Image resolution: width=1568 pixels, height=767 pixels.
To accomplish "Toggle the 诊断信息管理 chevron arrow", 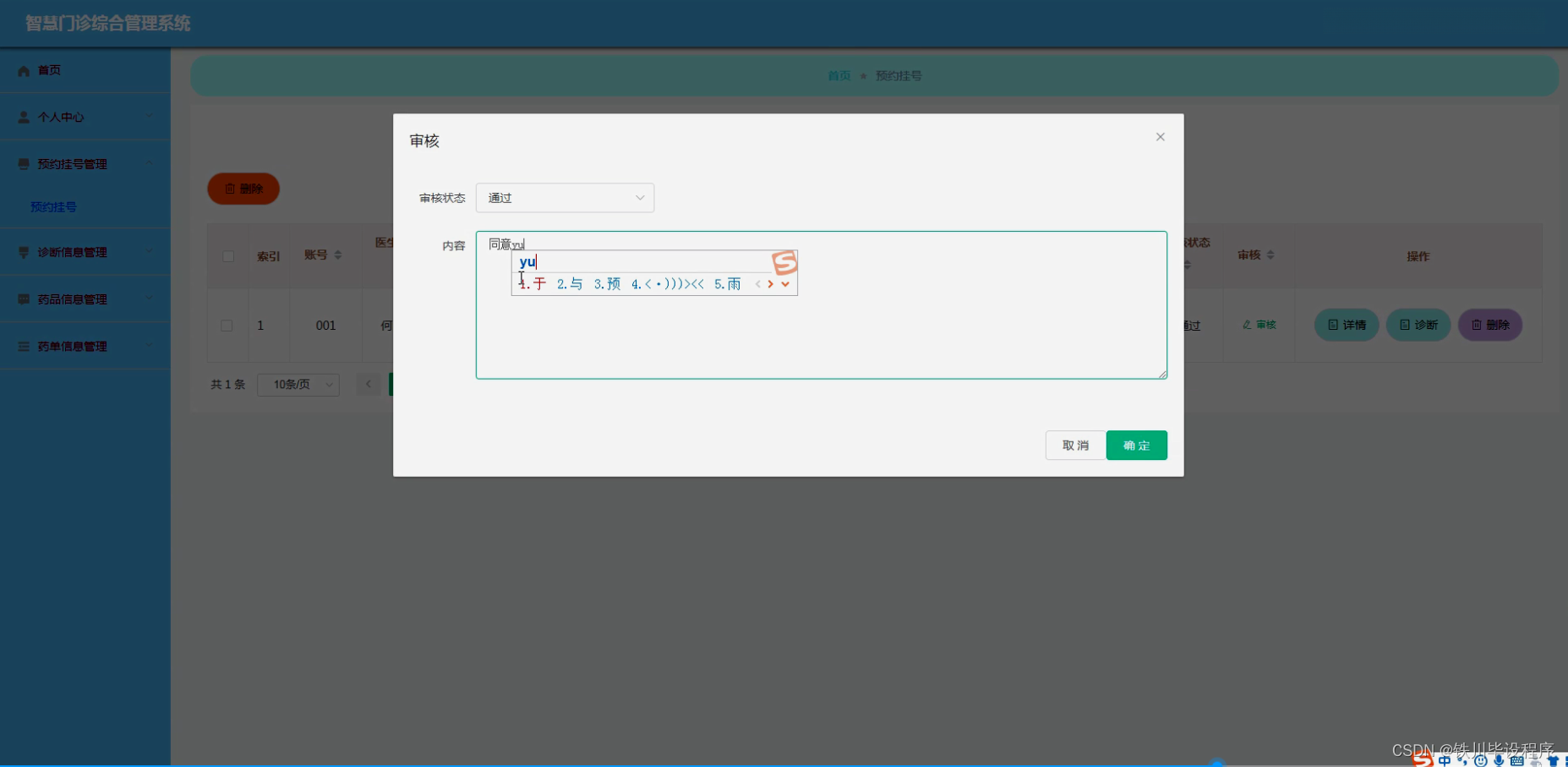I will (x=150, y=251).
